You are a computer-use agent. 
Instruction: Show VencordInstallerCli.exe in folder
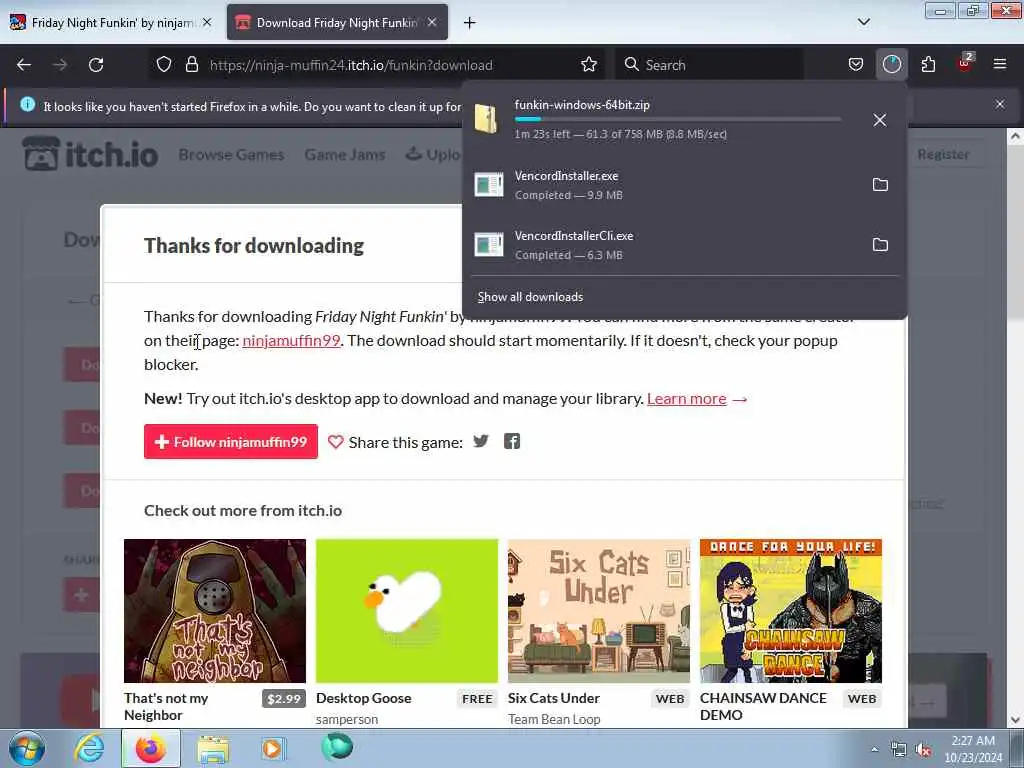(x=880, y=245)
